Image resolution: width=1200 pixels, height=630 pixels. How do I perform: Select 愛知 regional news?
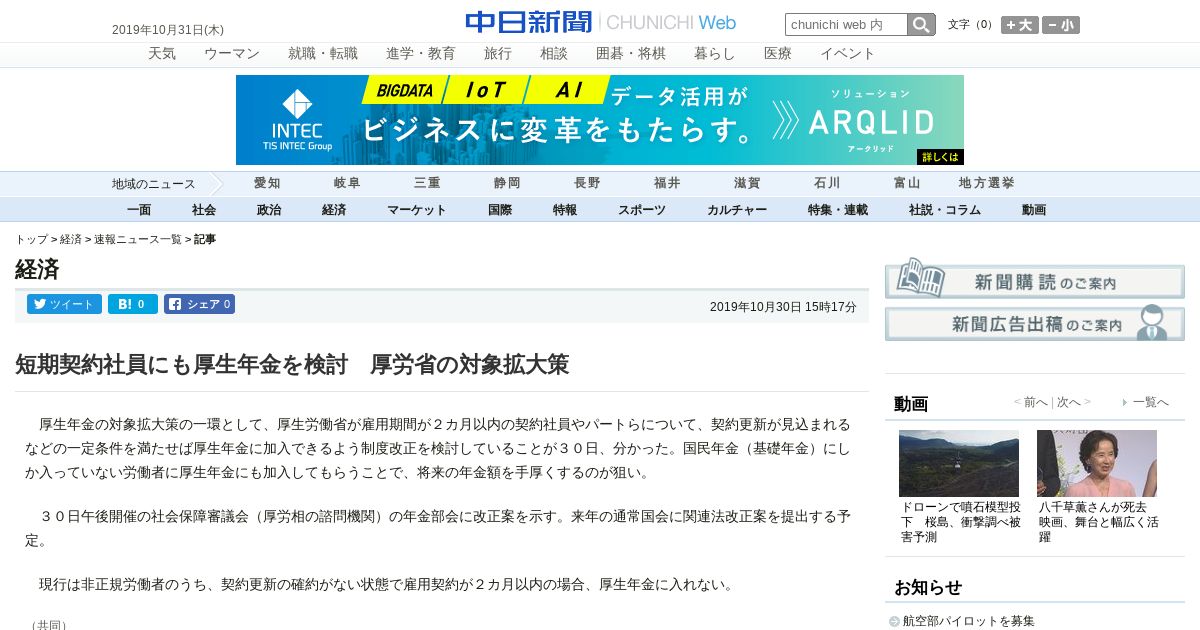click(x=267, y=183)
